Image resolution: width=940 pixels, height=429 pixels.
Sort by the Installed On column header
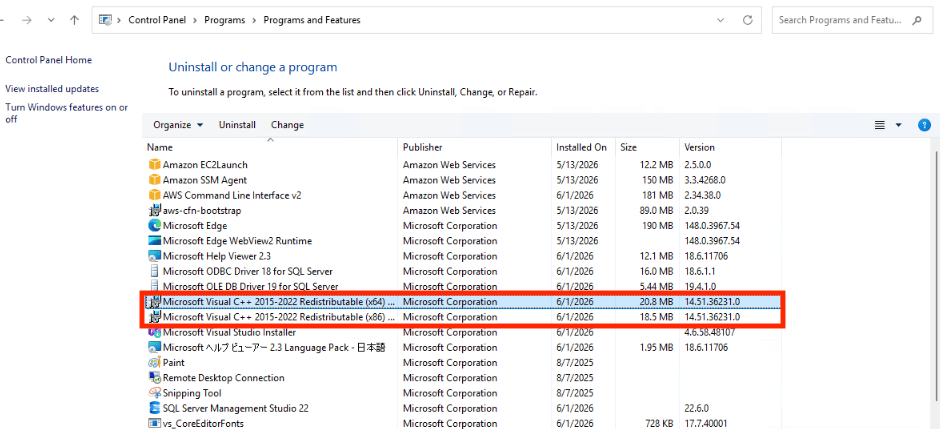pyautogui.click(x=583, y=147)
